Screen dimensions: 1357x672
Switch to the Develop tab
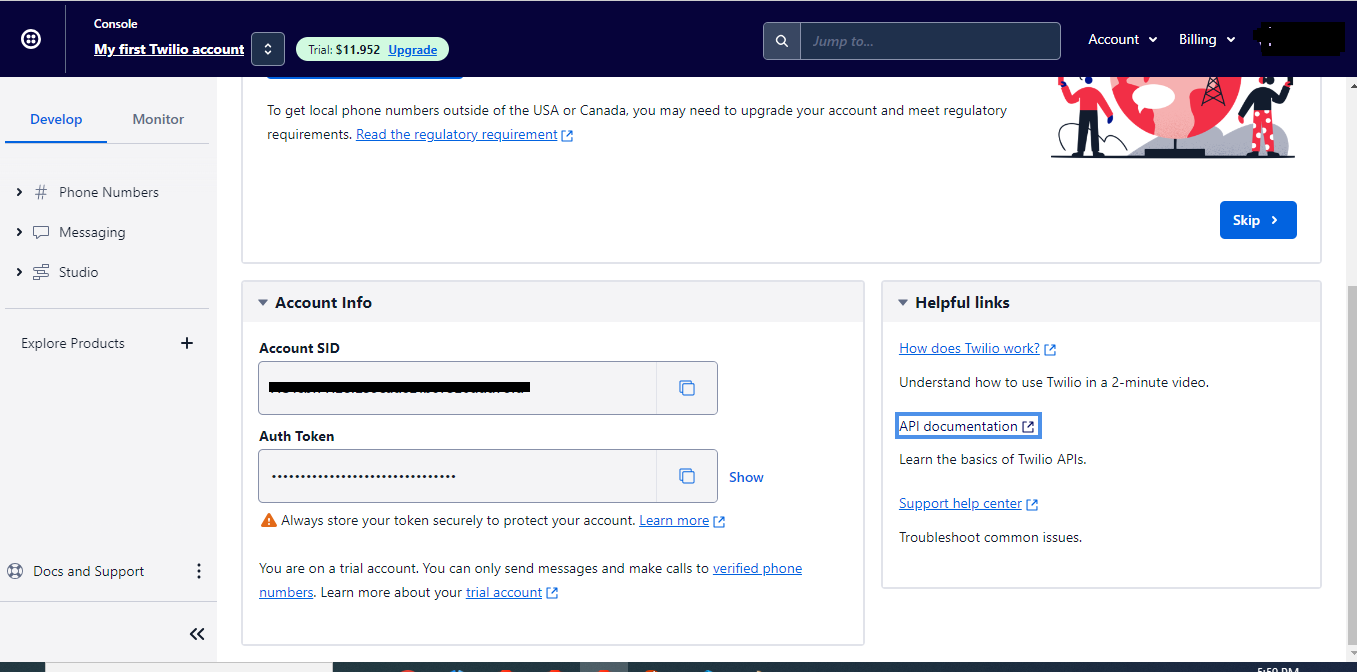tap(56, 119)
